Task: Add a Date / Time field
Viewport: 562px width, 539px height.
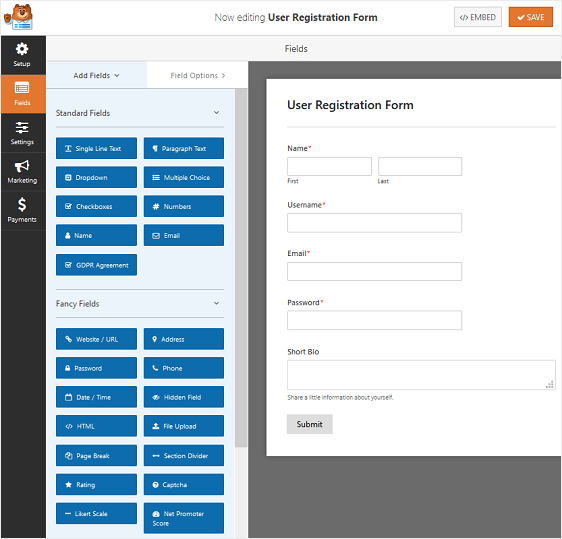Action: coord(96,397)
